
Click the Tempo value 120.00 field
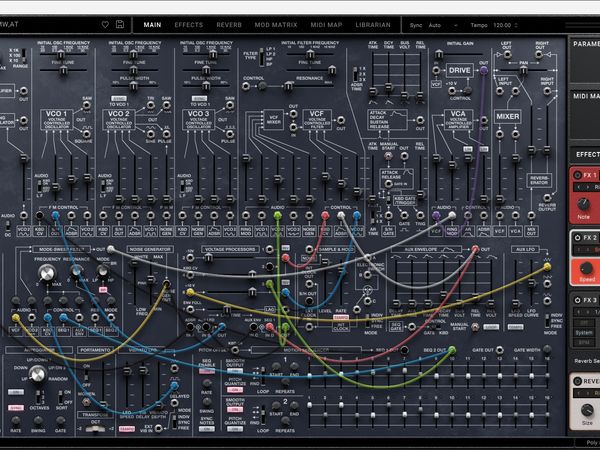[502, 25]
